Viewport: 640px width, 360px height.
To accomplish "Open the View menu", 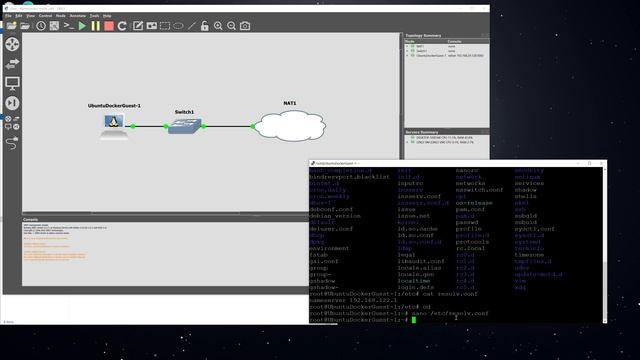I will [x=31, y=16].
